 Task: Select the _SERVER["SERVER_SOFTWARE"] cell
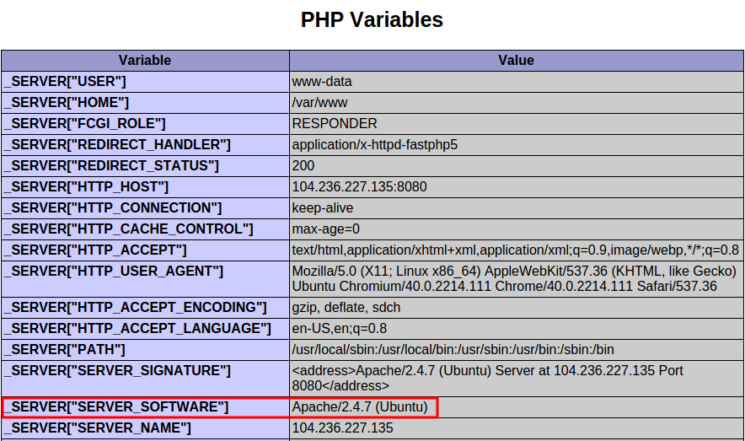tap(145, 408)
